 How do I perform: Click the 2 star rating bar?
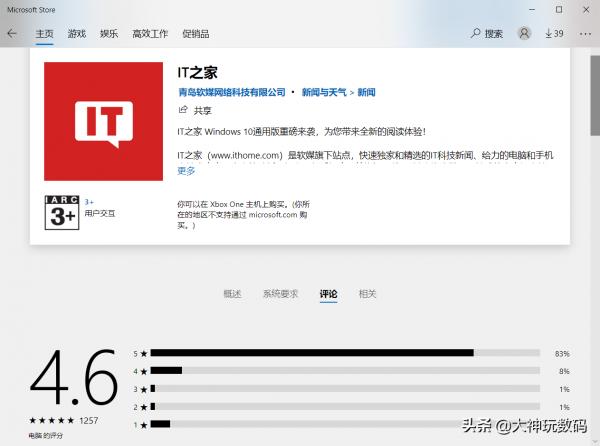point(345,406)
